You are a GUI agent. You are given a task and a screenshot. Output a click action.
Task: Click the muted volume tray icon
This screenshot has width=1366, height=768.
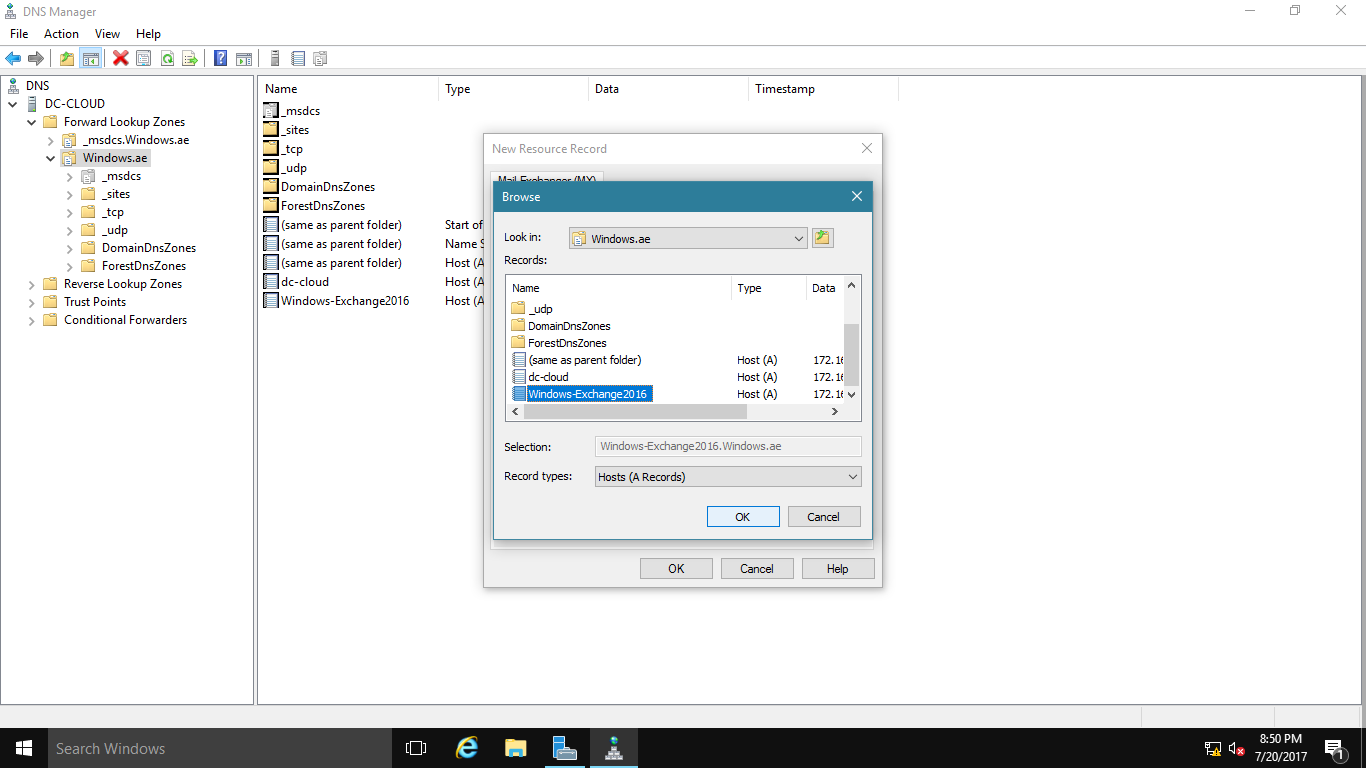pos(1236,748)
